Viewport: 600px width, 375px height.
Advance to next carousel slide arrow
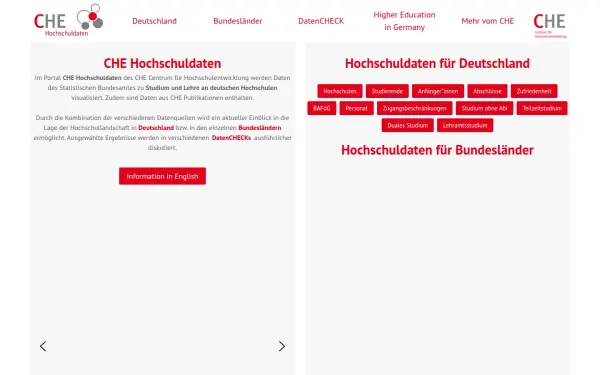(x=282, y=346)
